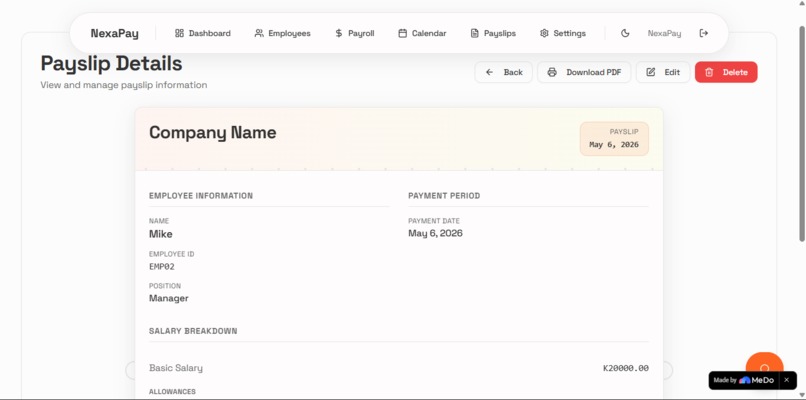Click the page vertical scrollbar
The height and width of the screenshot is (400, 806).
click(x=802, y=134)
